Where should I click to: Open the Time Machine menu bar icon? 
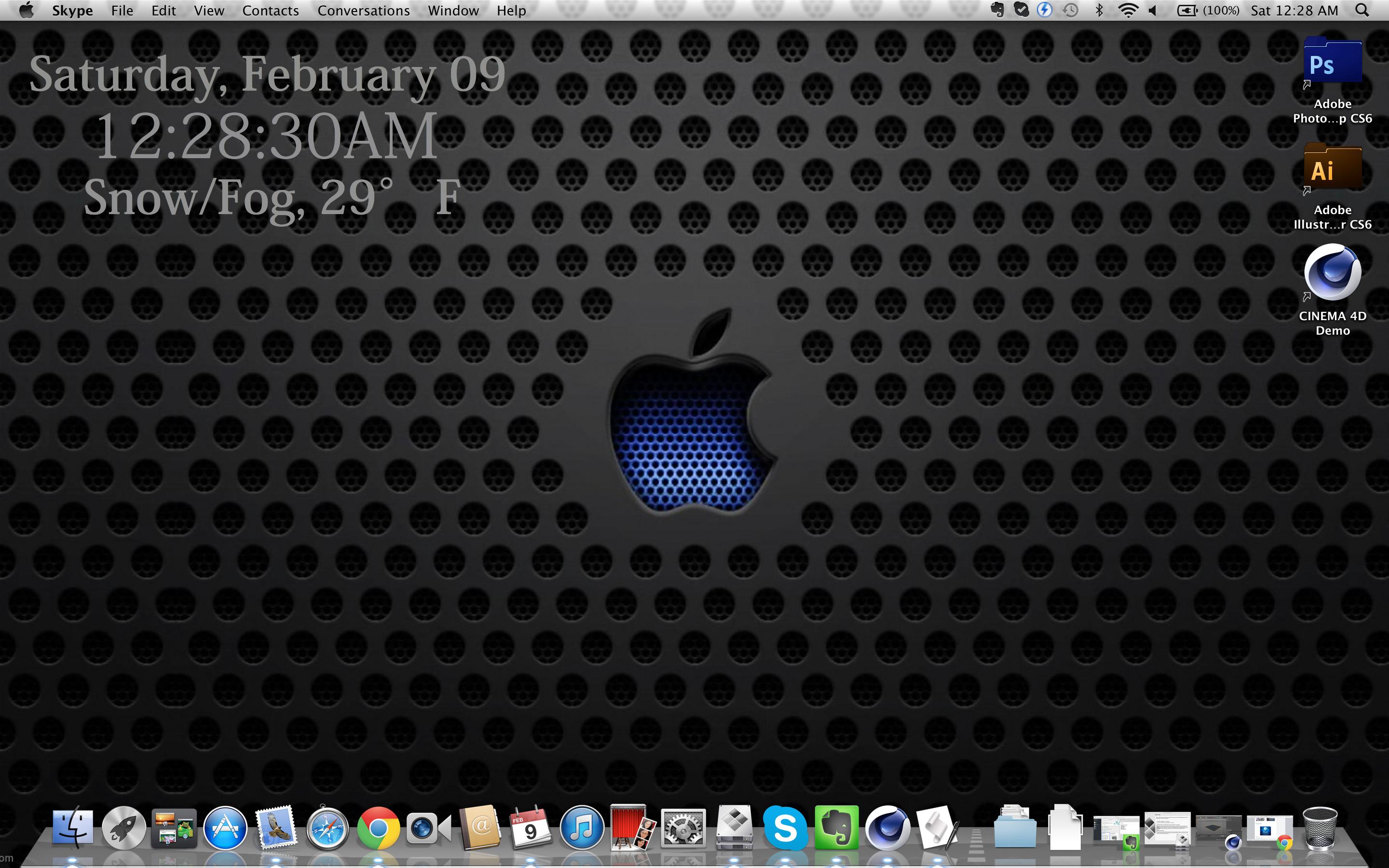1071,10
